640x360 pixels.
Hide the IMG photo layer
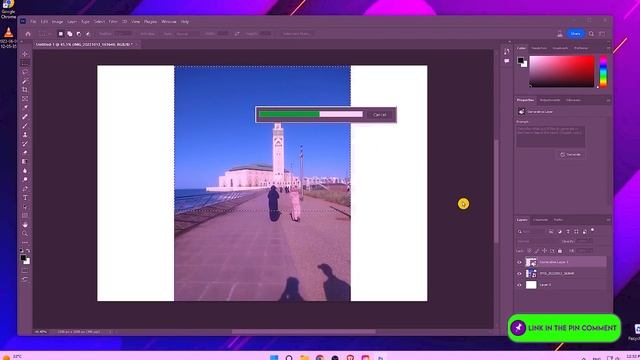click(519, 273)
